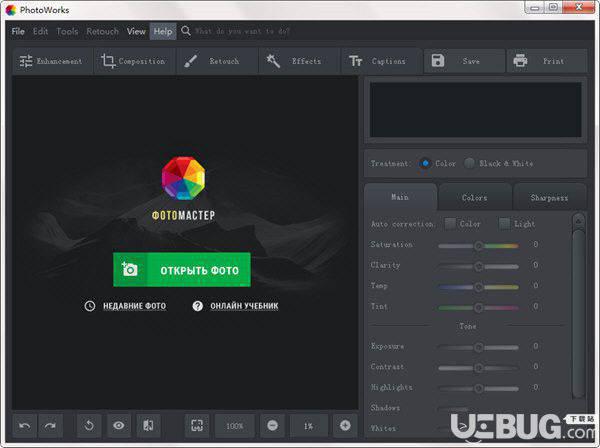Click the camera icon on the green button
This screenshot has height=448, width=600.
click(x=129, y=269)
